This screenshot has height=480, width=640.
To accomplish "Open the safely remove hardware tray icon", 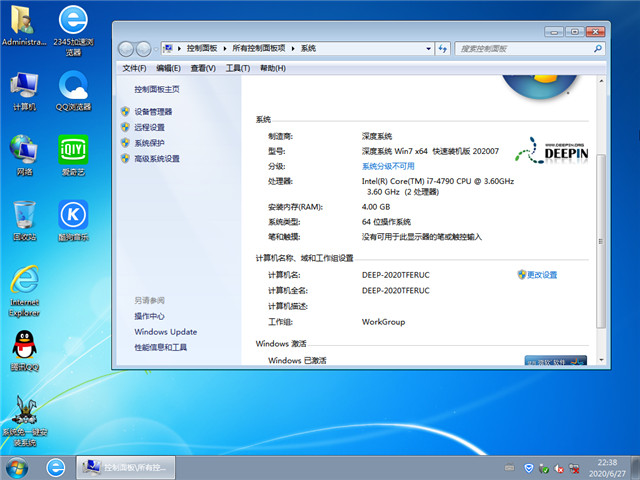I will 544,468.
